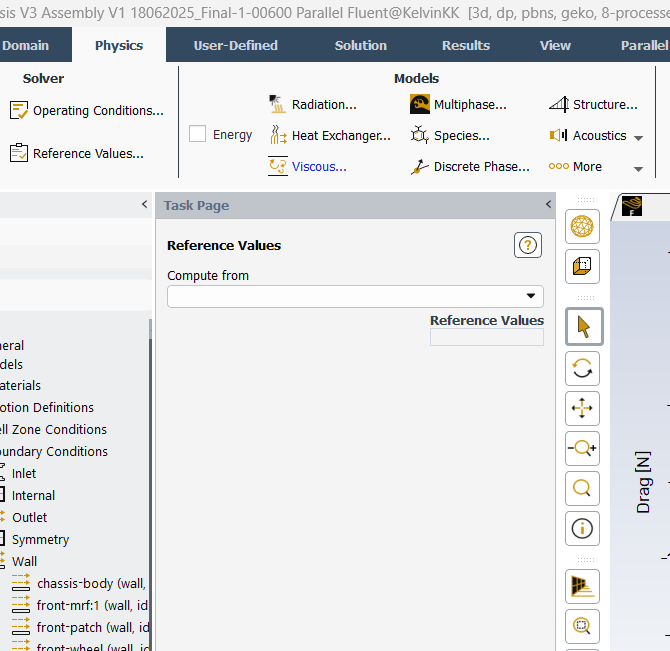Collapse the outline tree panel

144,204
